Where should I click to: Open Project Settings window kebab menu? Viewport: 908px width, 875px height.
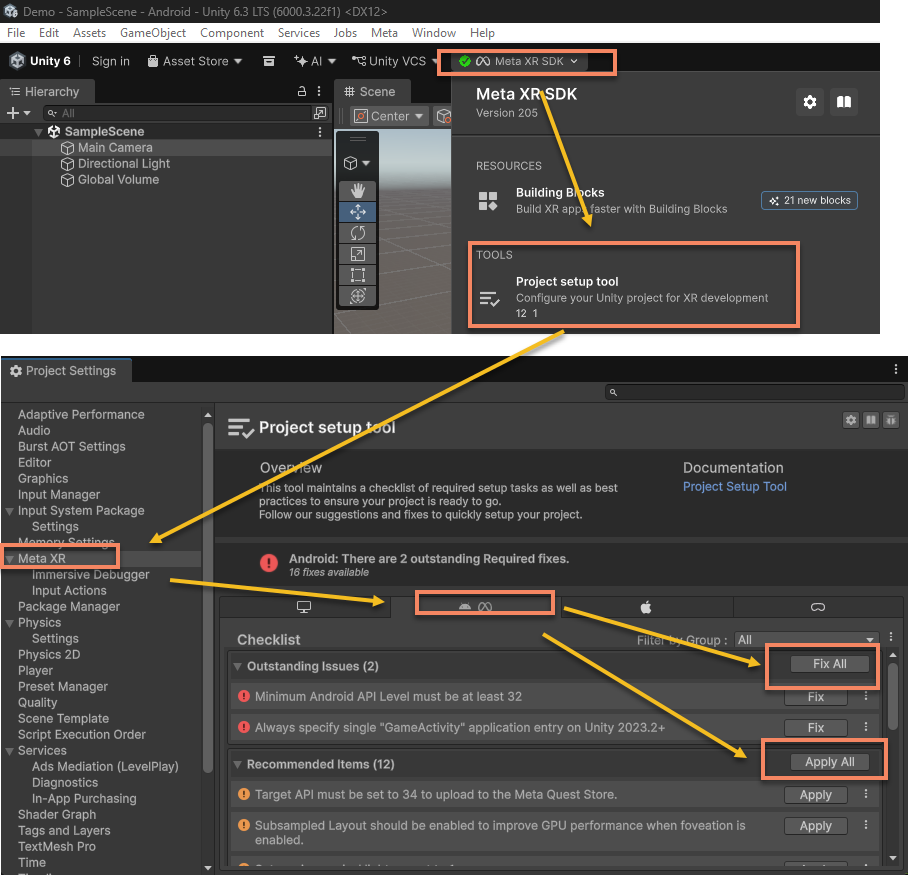pos(895,369)
